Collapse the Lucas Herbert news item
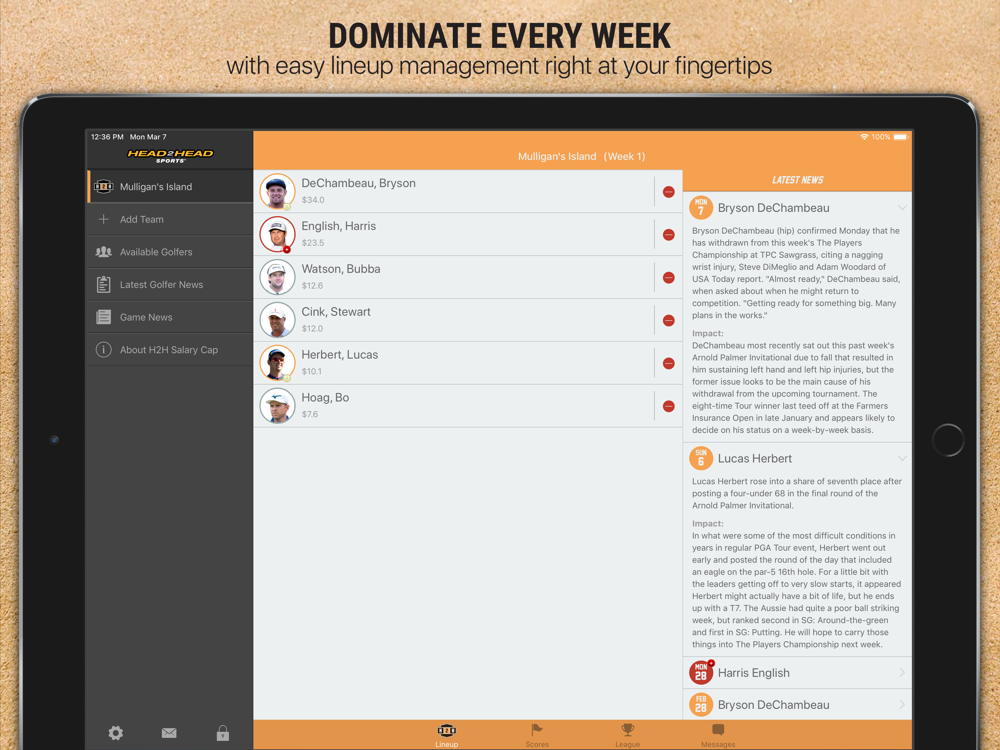This screenshot has width=1000, height=750. (x=902, y=459)
